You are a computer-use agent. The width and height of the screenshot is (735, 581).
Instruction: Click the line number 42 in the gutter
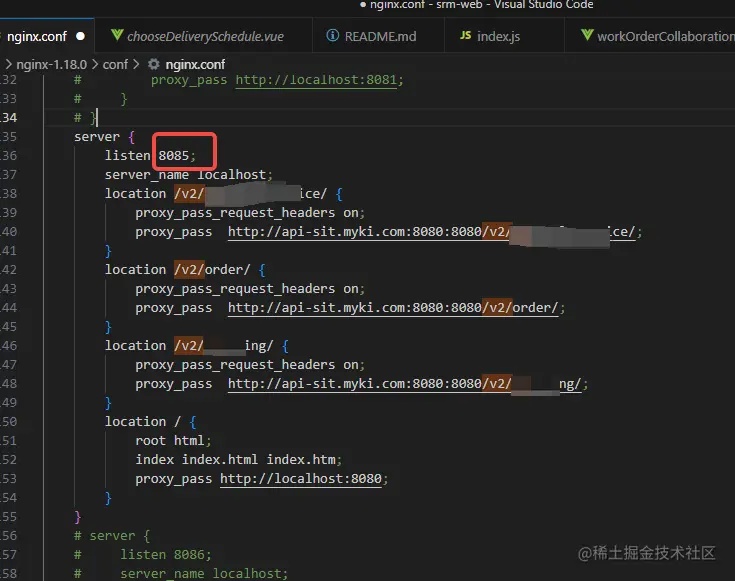point(8,270)
